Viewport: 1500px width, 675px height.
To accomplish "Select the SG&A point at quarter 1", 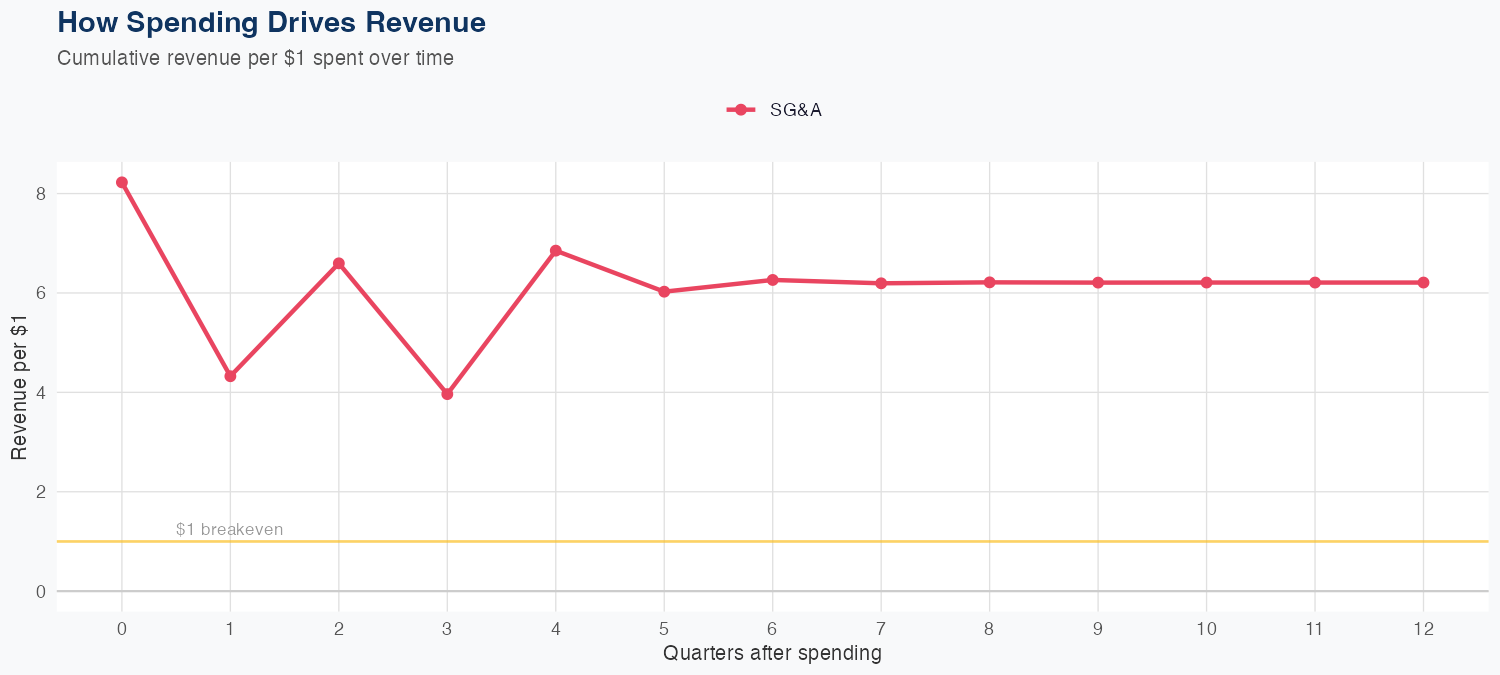I will (x=230, y=376).
